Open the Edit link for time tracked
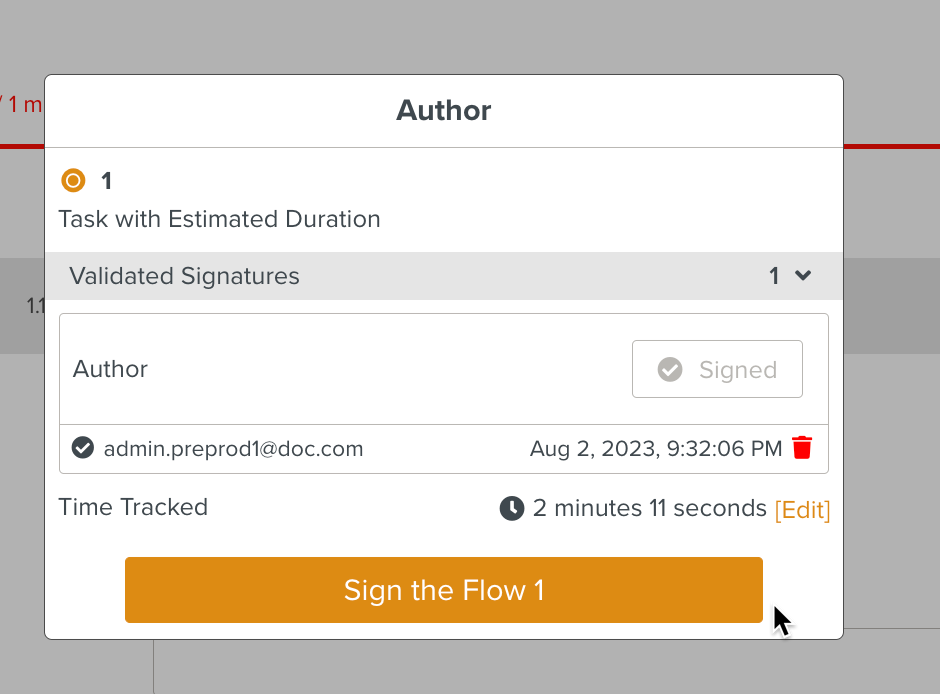Viewport: 940px width, 694px height. [x=802, y=510]
